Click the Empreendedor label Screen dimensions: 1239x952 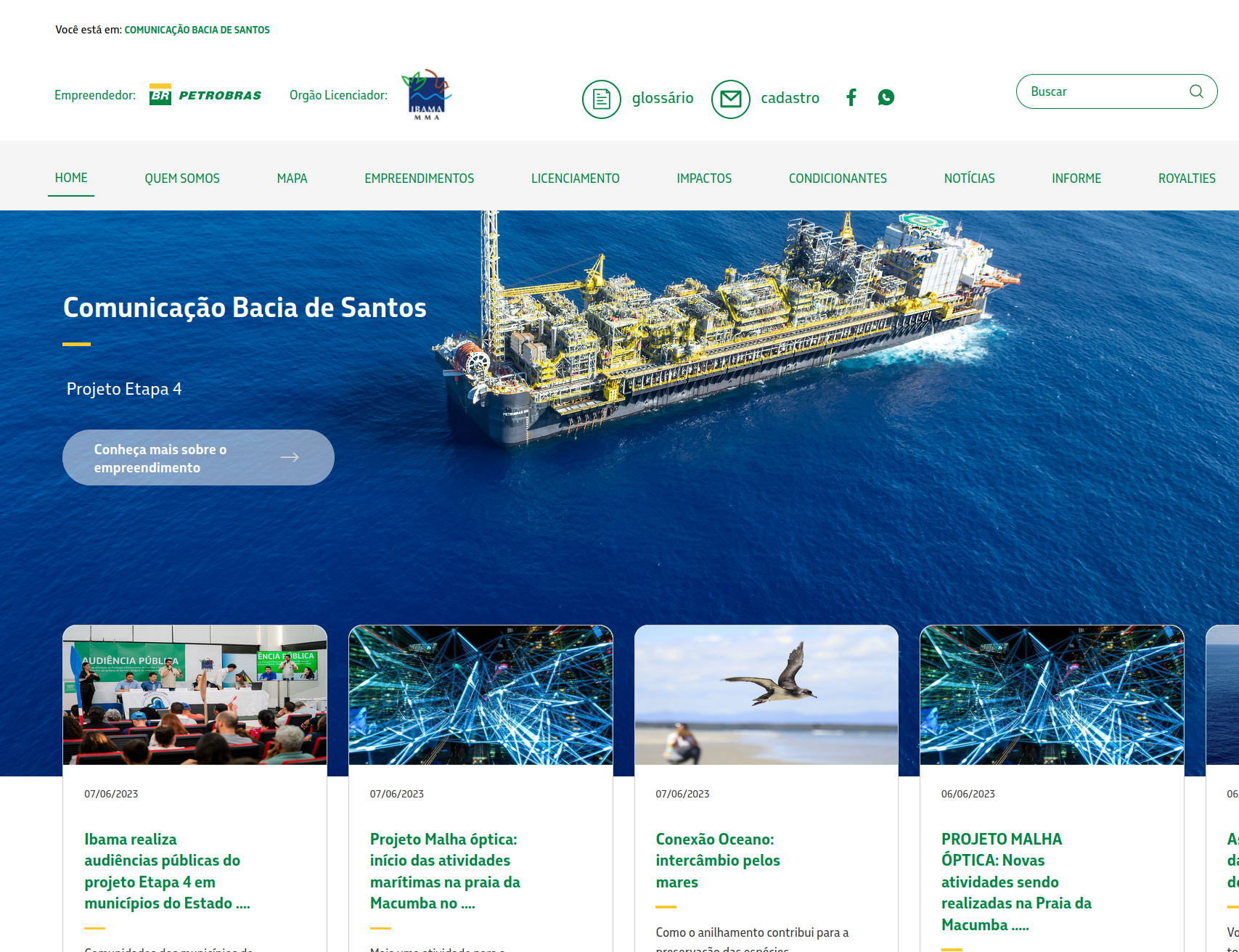(95, 95)
